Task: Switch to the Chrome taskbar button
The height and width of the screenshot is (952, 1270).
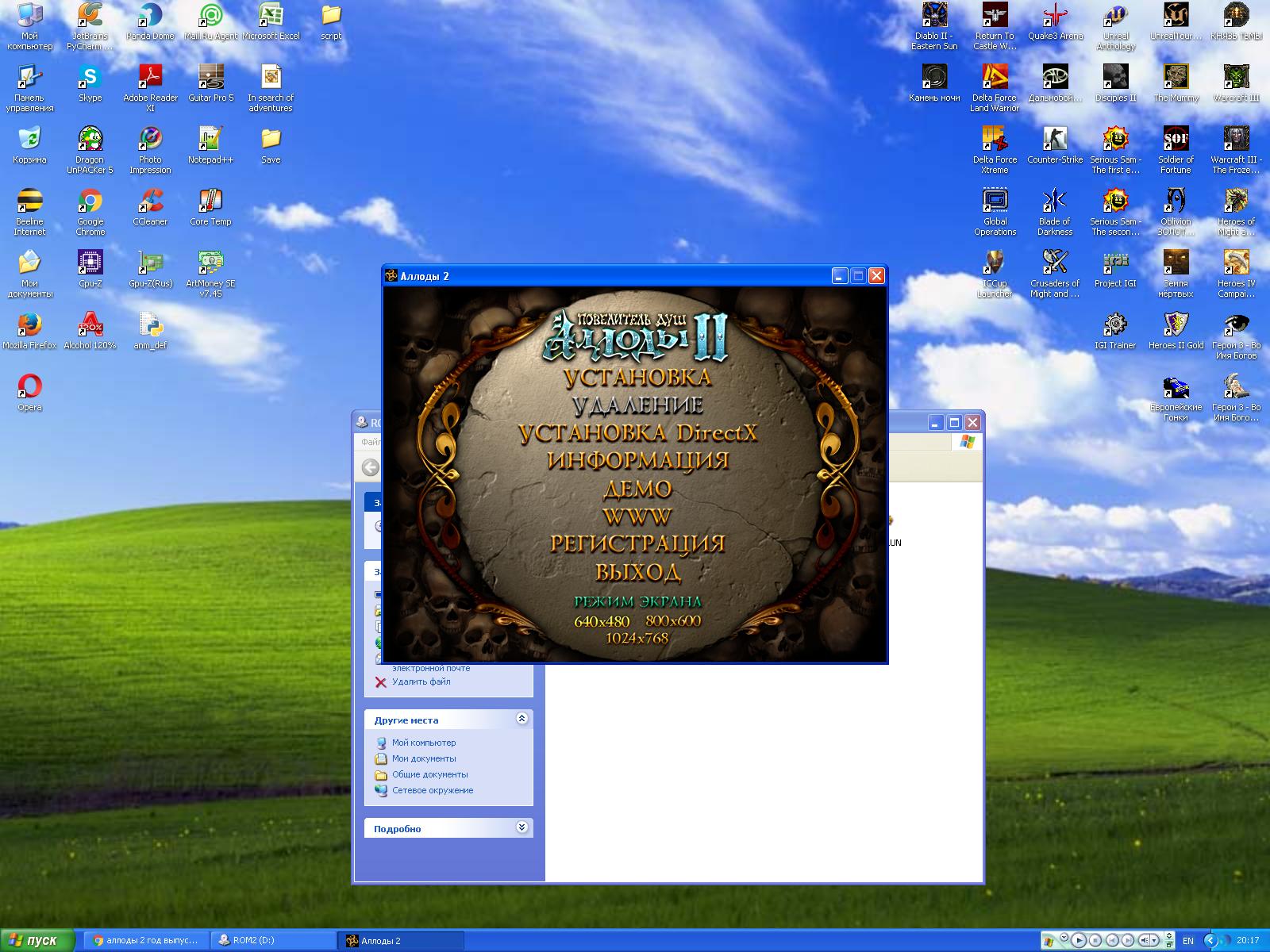Action: pyautogui.click(x=146, y=941)
